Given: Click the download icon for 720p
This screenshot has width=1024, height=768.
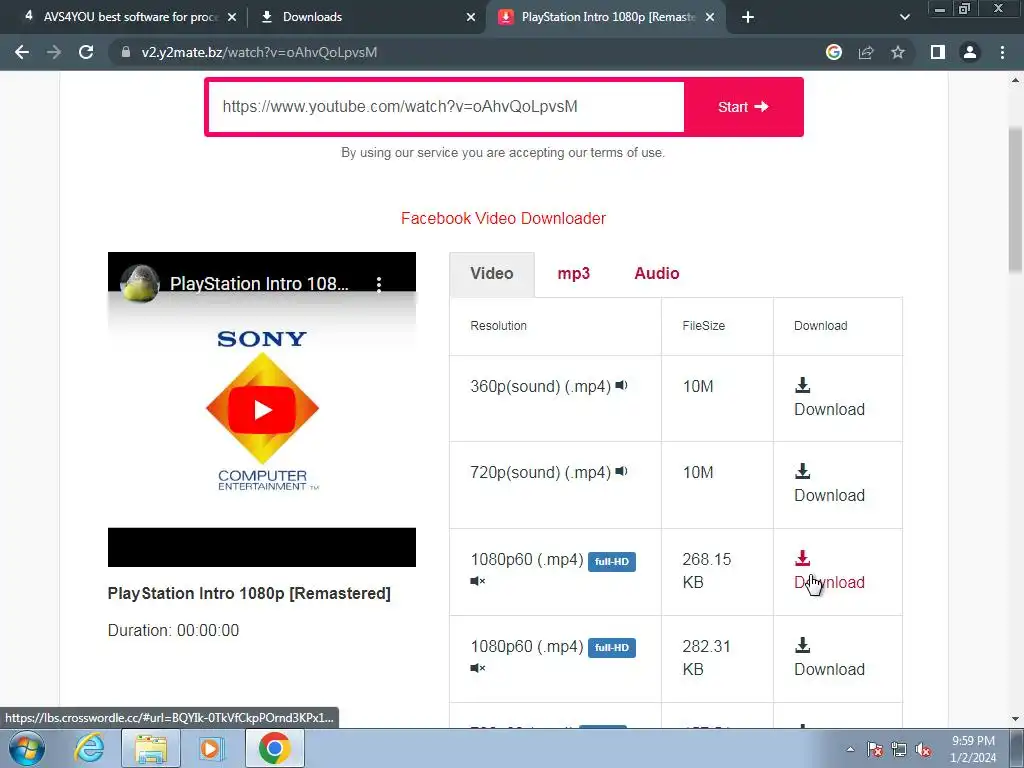Looking at the screenshot, I should click(803, 471).
